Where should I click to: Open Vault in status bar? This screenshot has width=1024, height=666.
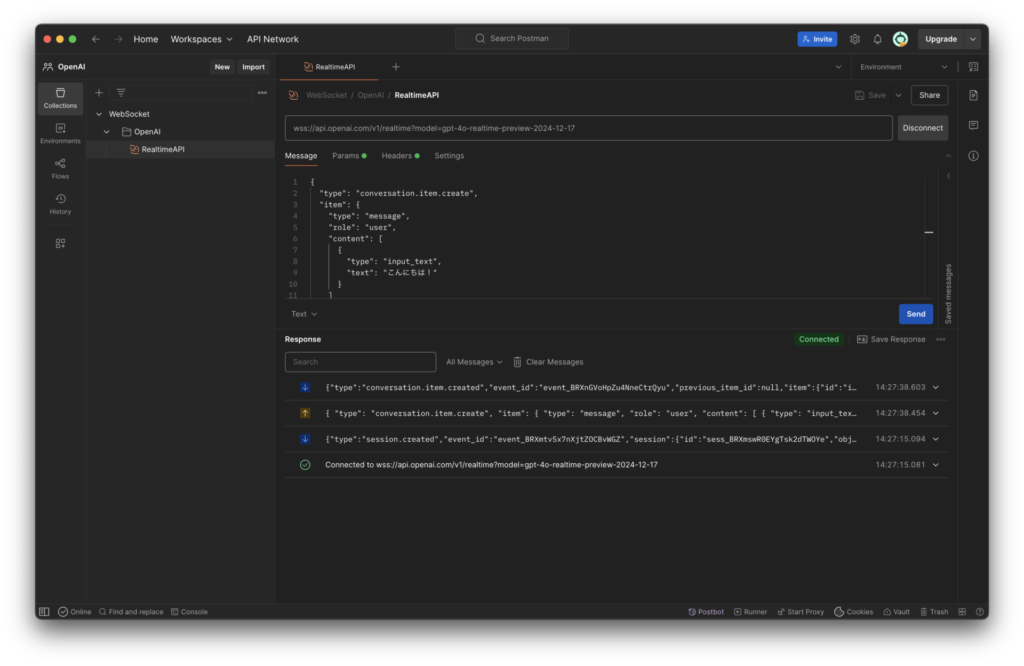click(x=897, y=612)
